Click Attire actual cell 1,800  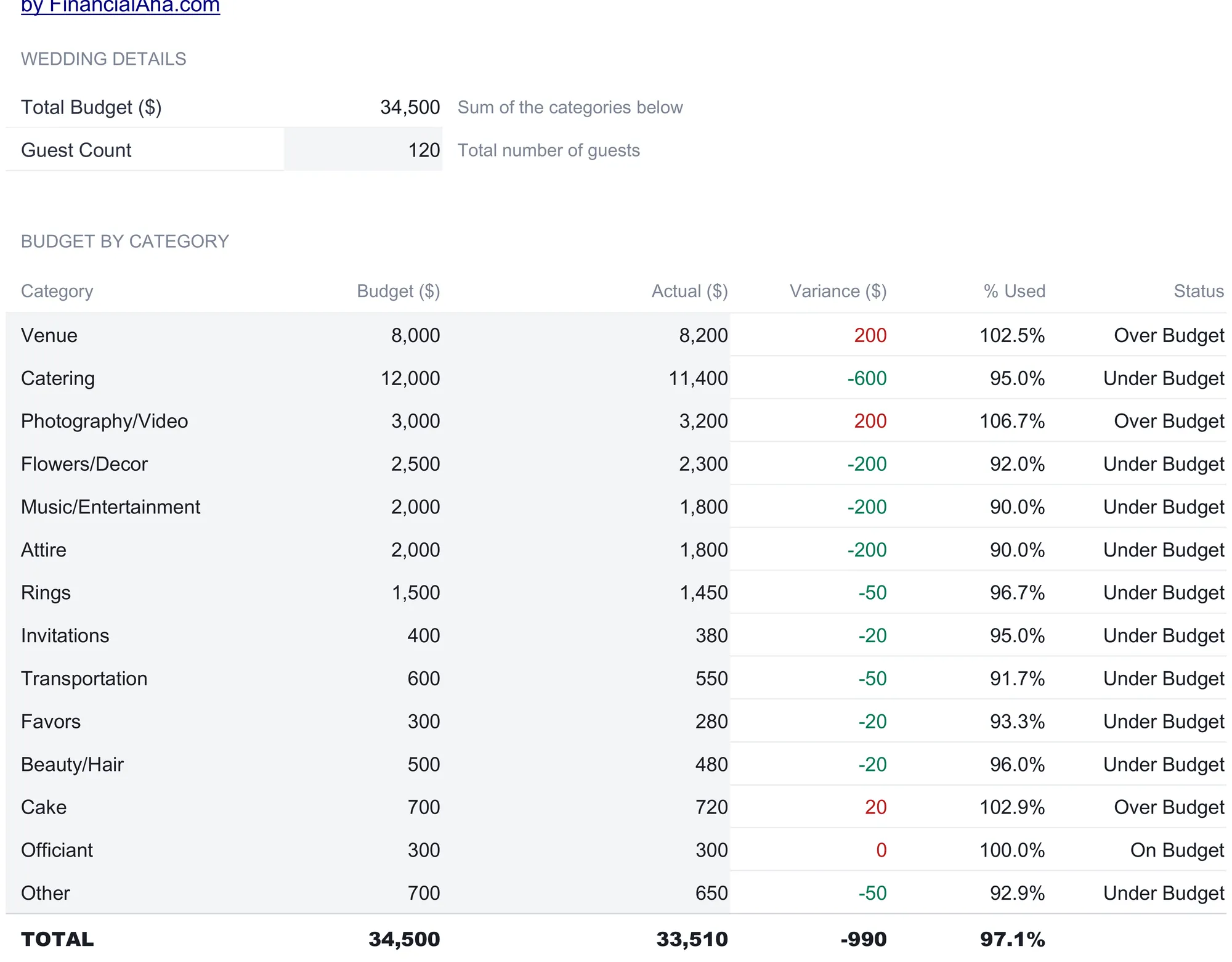point(703,550)
